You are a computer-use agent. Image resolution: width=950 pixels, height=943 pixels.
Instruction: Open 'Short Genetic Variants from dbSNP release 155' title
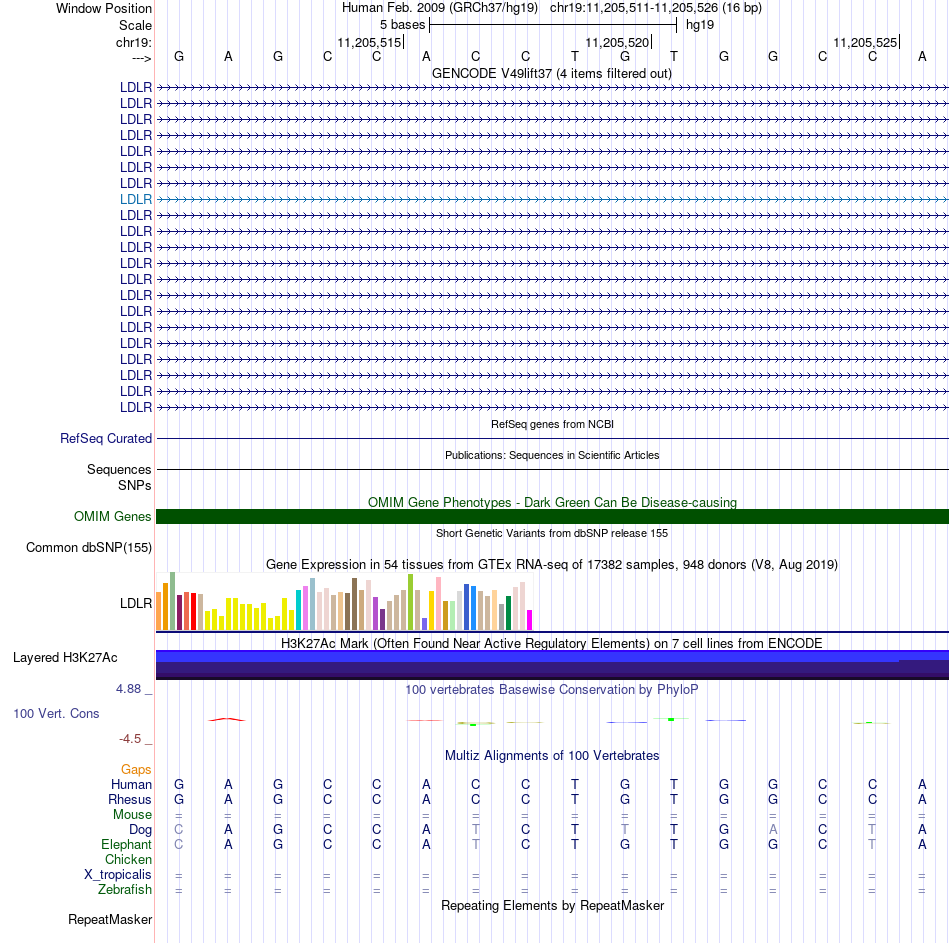click(x=552, y=533)
